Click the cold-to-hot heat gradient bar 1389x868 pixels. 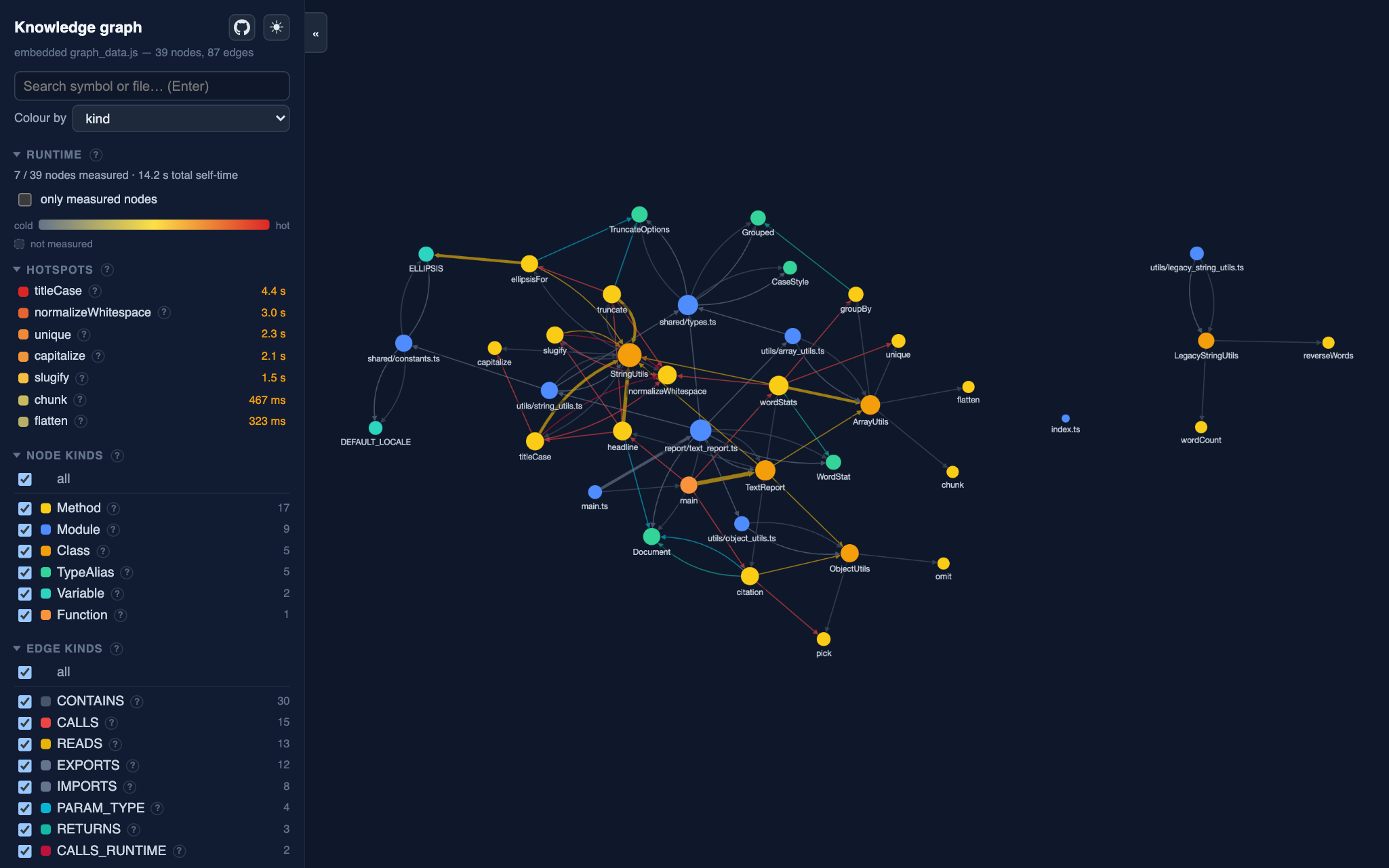pyautogui.click(x=154, y=225)
